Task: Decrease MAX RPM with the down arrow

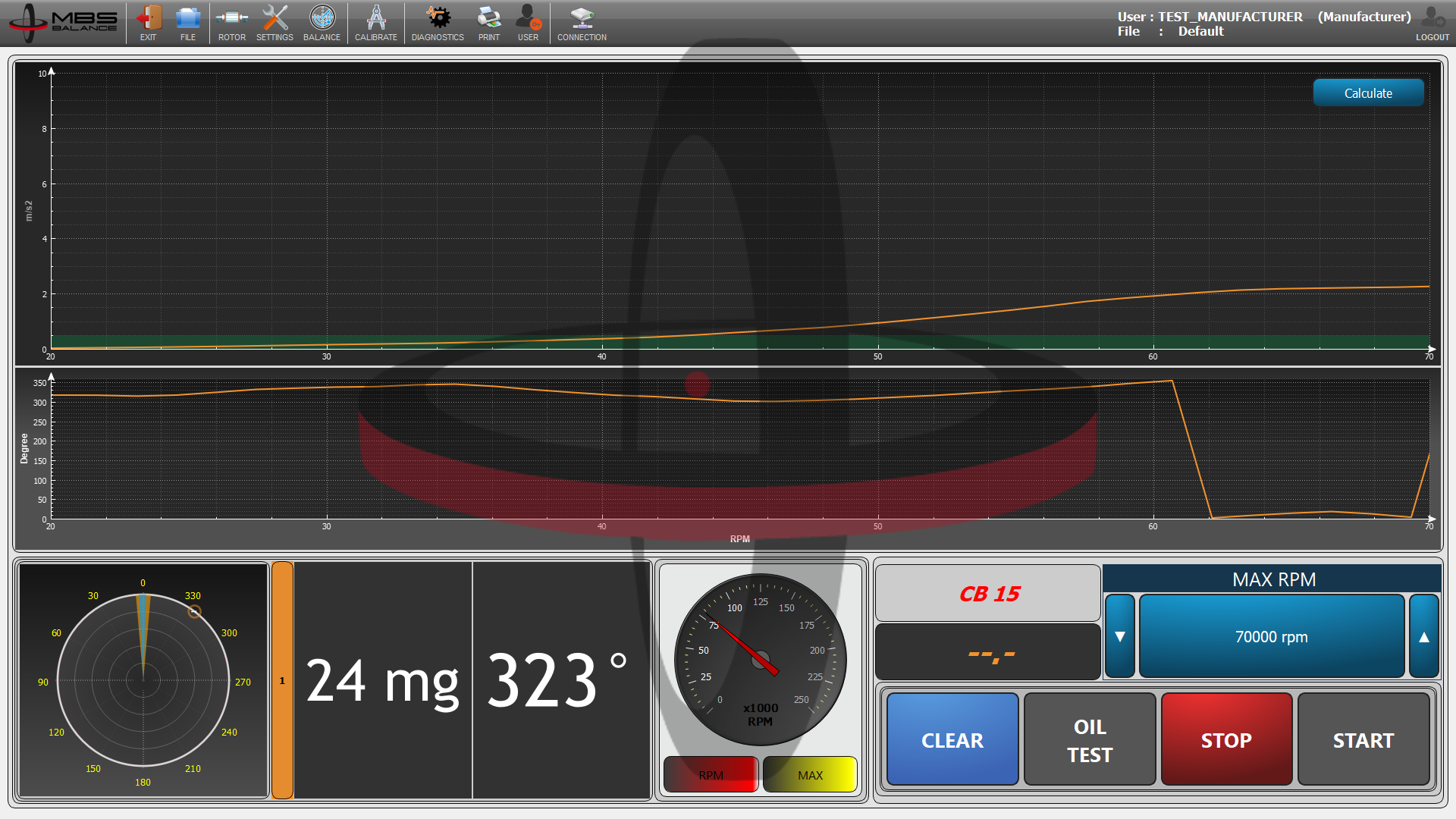Action: tap(1120, 636)
